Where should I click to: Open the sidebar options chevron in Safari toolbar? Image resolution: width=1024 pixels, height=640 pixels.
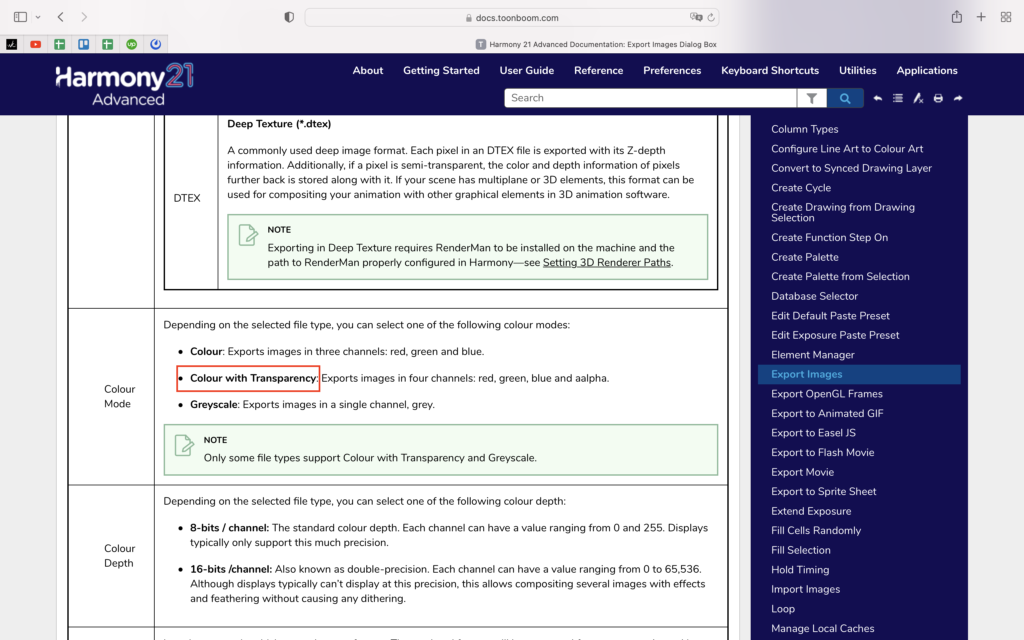(38, 17)
